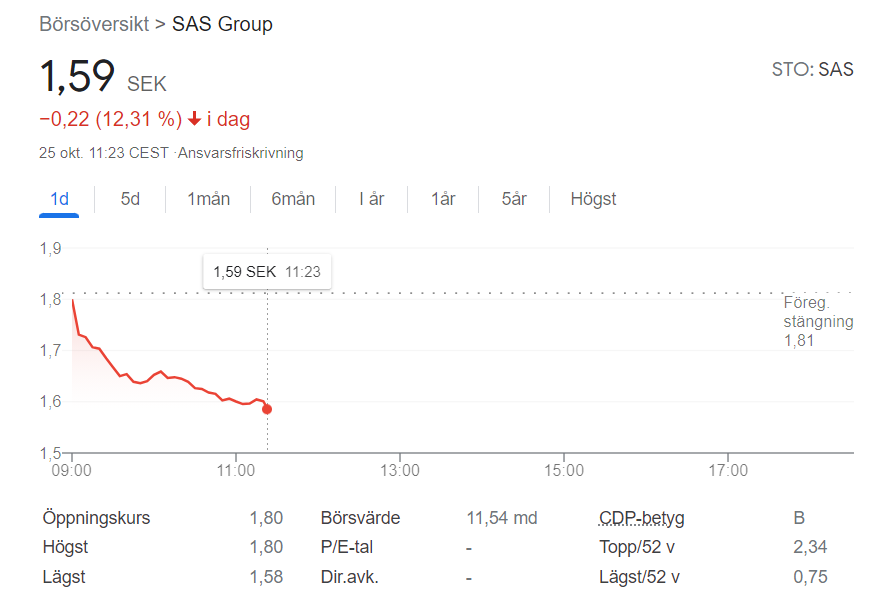Click the Börsvärde 11,54 md value
Viewport: 883px width, 612px height.
[502, 518]
